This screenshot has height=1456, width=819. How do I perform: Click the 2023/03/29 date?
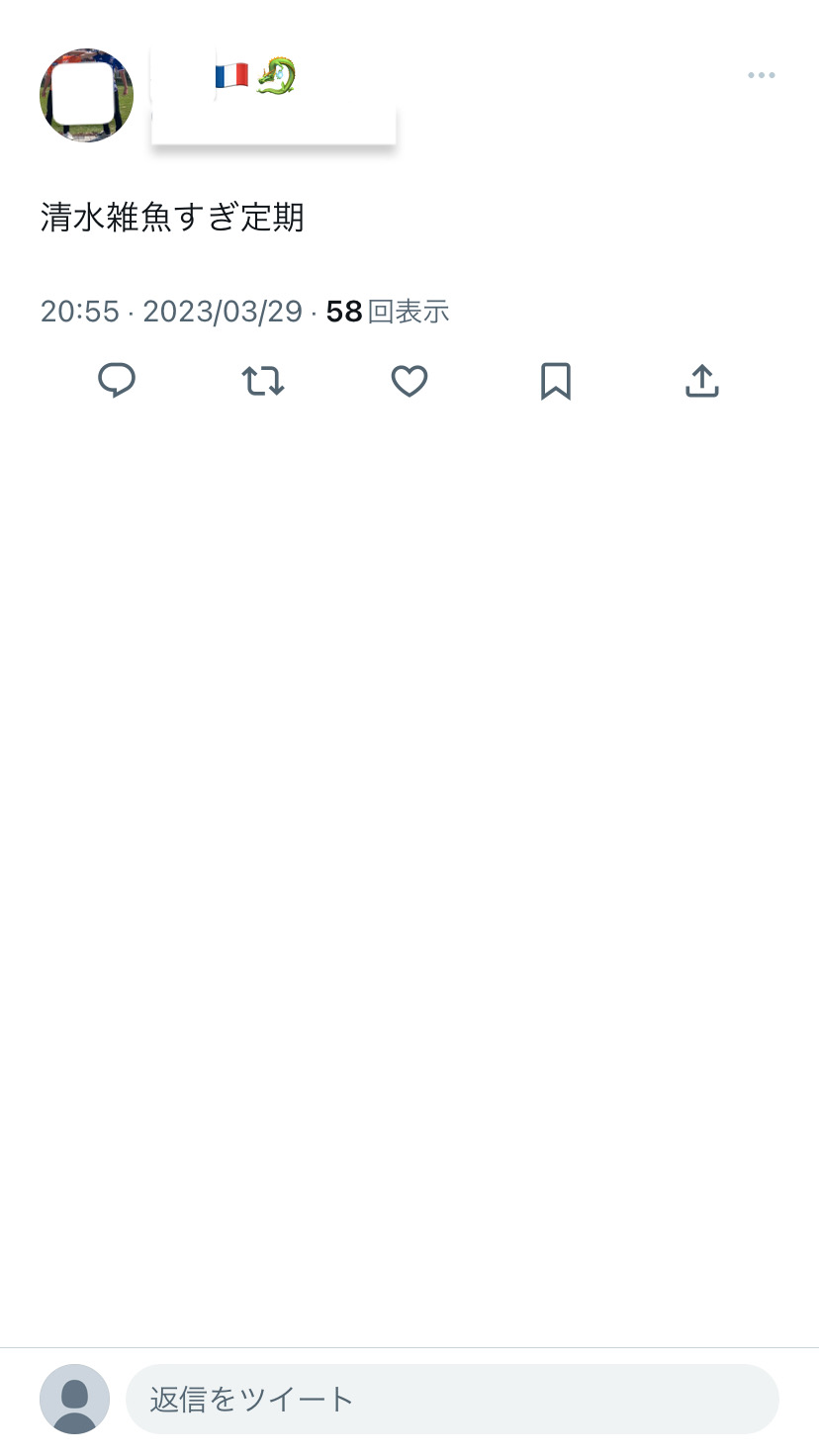tap(223, 312)
